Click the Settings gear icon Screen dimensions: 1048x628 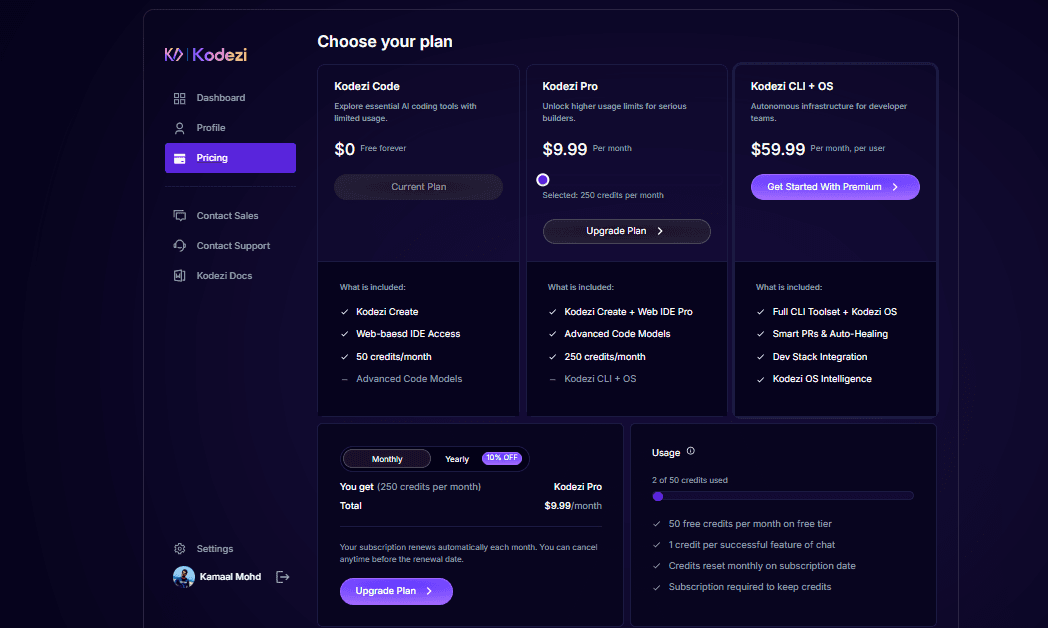tap(179, 548)
